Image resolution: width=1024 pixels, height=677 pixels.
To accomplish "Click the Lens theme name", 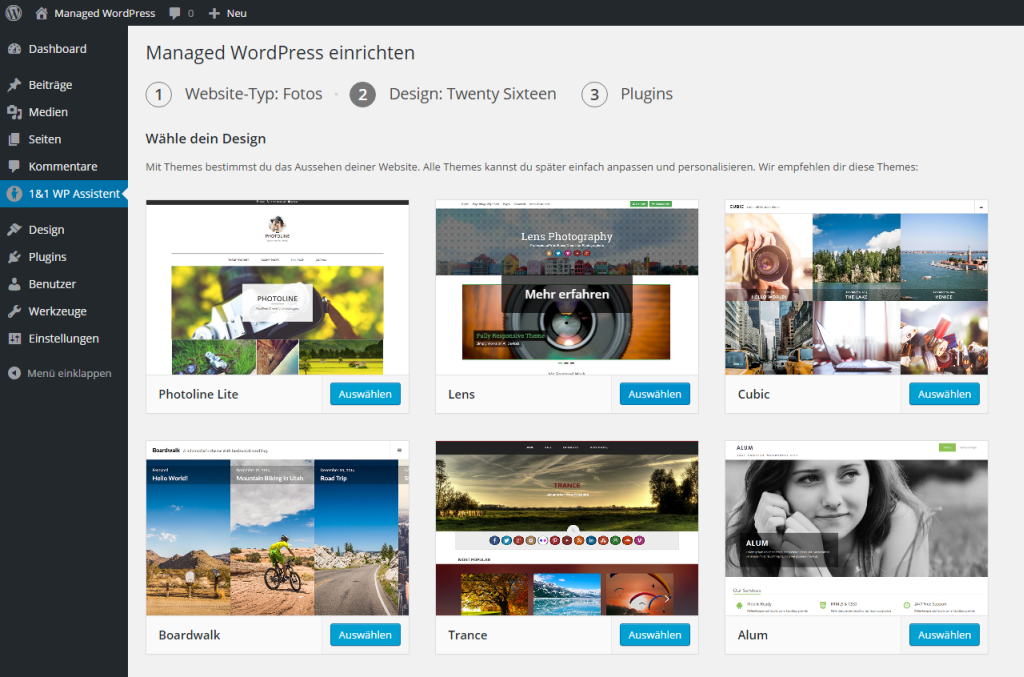I will coord(461,394).
